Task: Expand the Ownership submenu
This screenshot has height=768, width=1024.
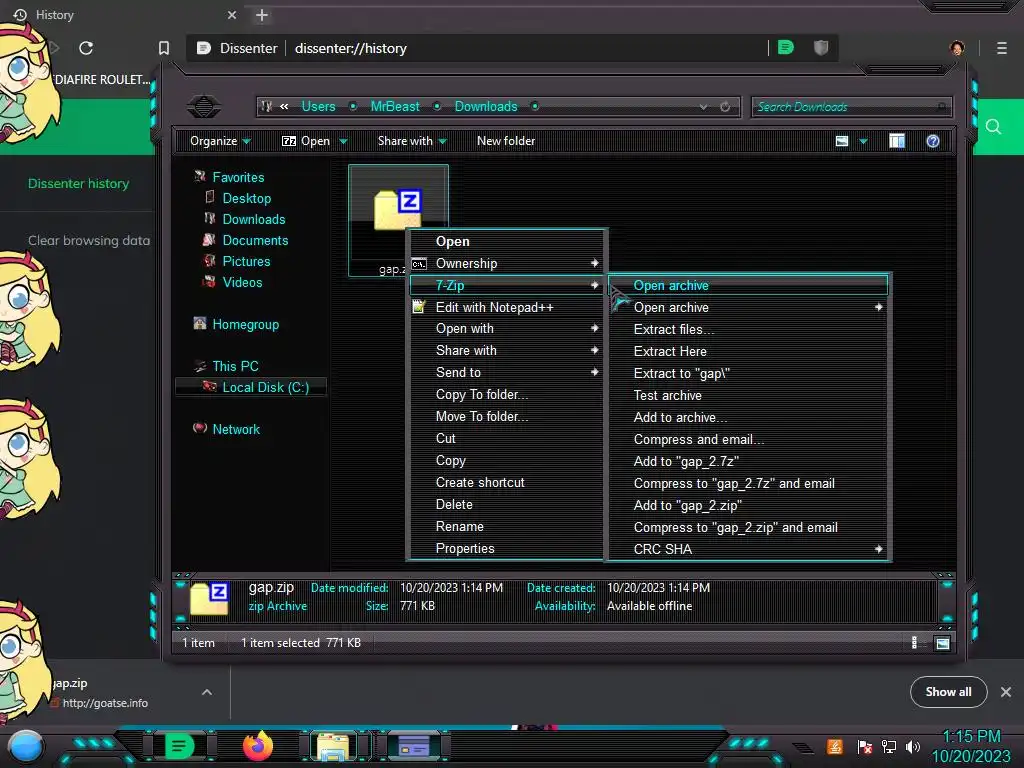Action: coord(507,263)
